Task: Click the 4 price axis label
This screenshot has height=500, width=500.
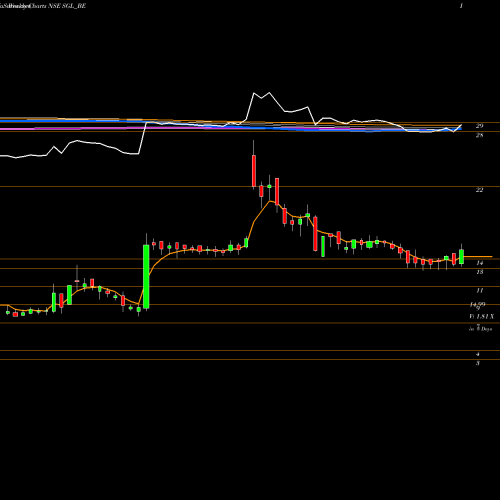Action: tap(478, 354)
